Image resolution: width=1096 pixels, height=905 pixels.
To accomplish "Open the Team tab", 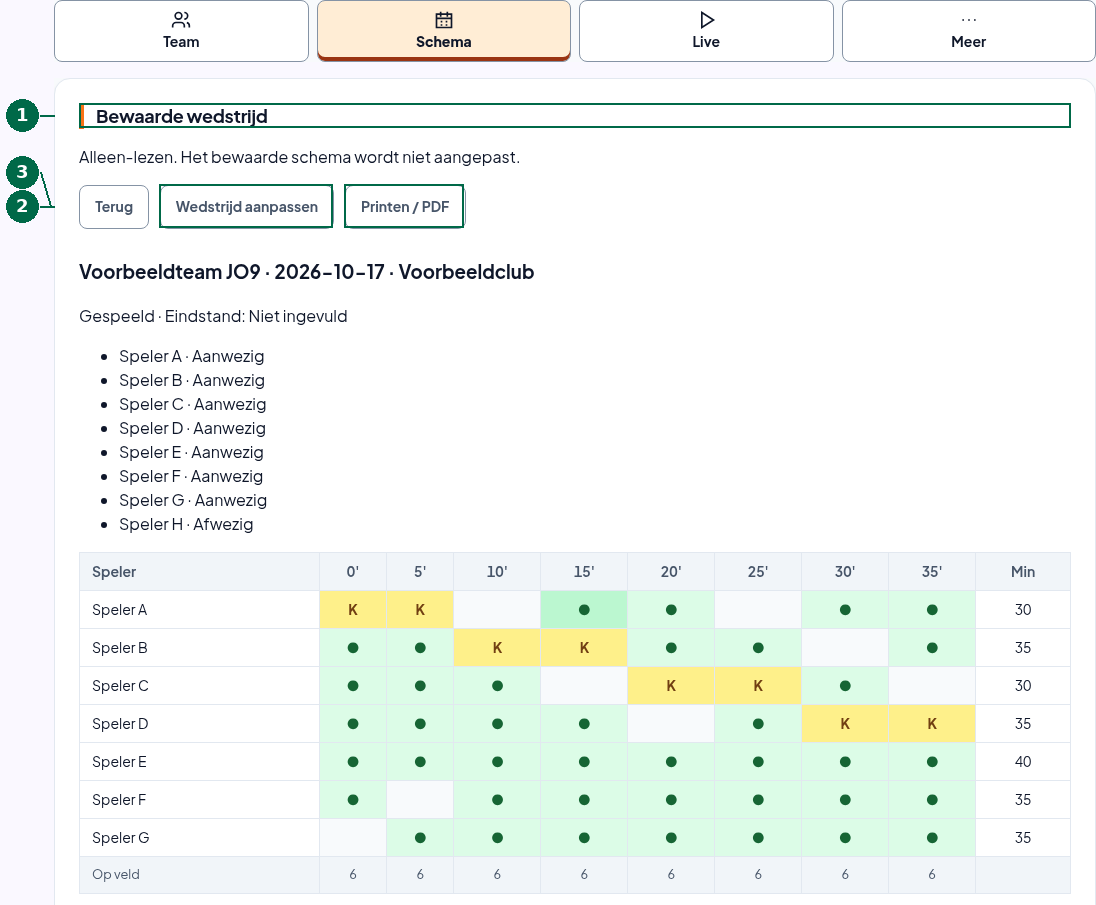I will pyautogui.click(x=181, y=31).
